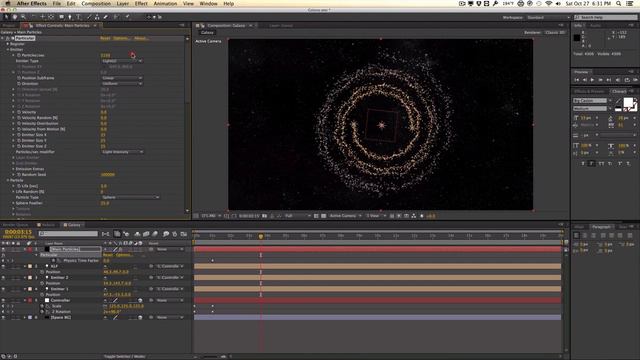
Task: Select the Clone Stamp tool
Action: point(97,17)
